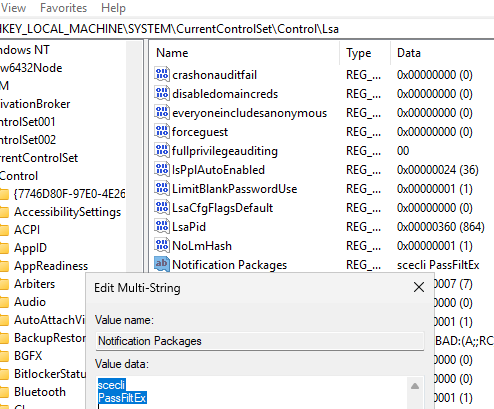Click the forceguest value icon
Viewport: 494px width, 409px height.
(x=162, y=131)
